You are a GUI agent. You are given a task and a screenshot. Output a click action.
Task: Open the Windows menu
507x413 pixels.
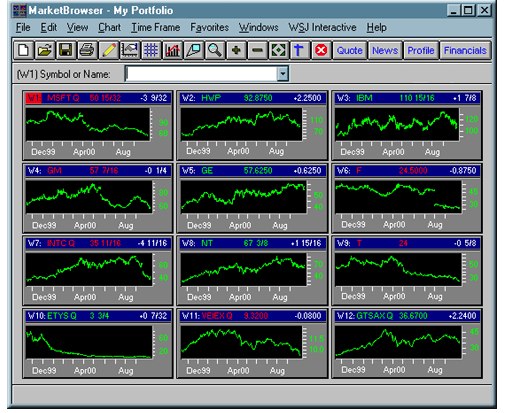click(x=259, y=27)
